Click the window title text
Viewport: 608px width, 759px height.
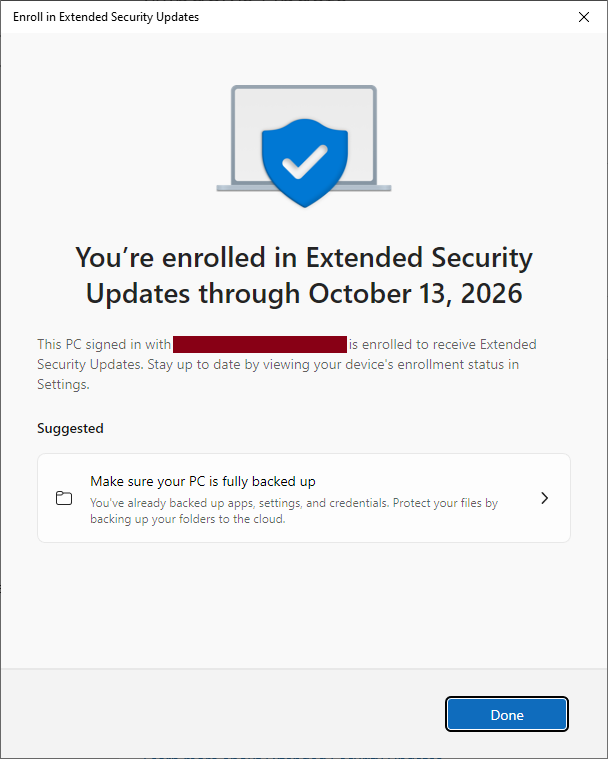pos(106,17)
